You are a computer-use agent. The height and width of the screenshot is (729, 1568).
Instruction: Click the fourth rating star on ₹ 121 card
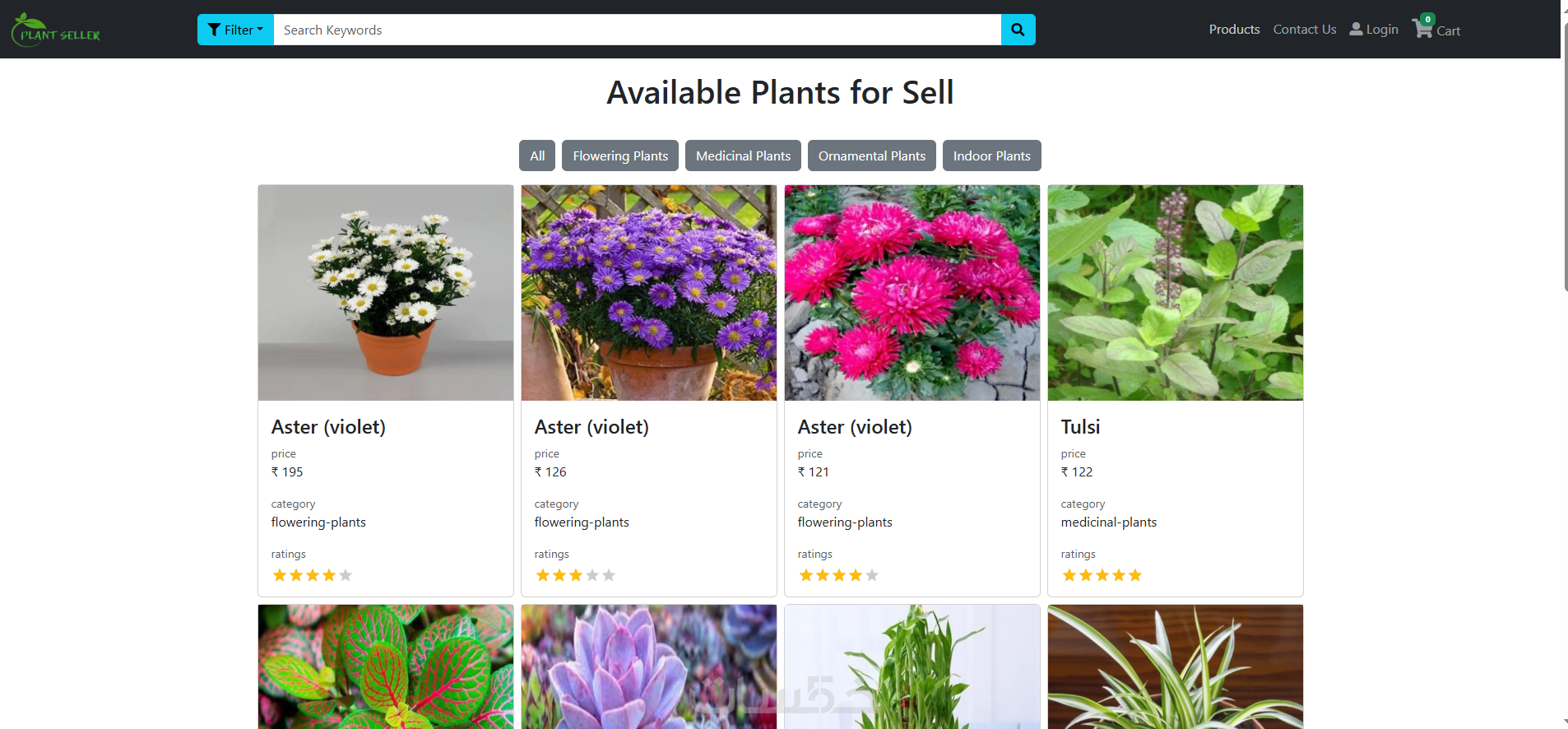pyautogui.click(x=856, y=575)
